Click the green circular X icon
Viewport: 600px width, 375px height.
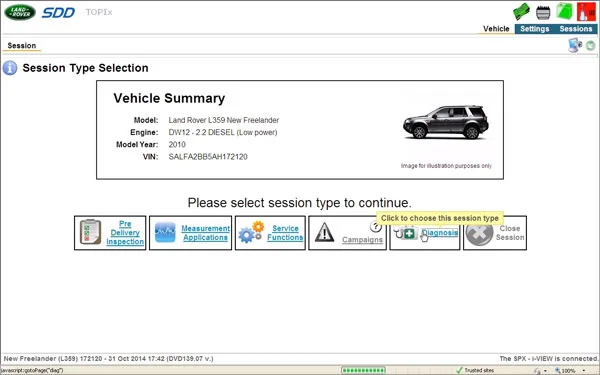(x=590, y=46)
